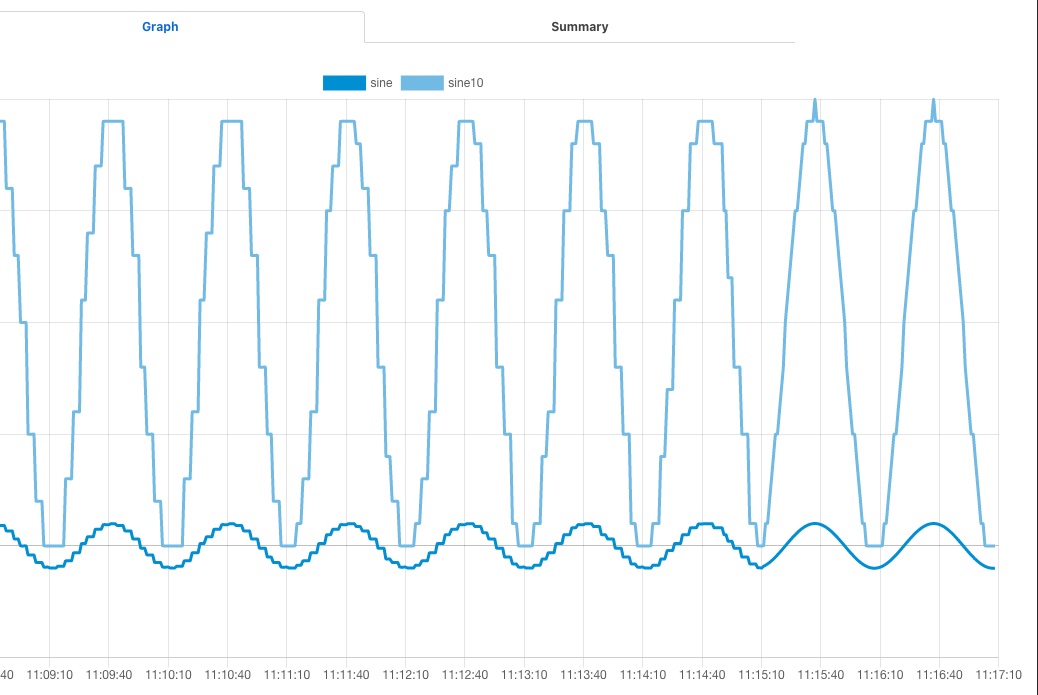Click the smooth sine crest above 11:15:40
Image resolution: width=1038 pixels, height=695 pixels.
coord(816,523)
